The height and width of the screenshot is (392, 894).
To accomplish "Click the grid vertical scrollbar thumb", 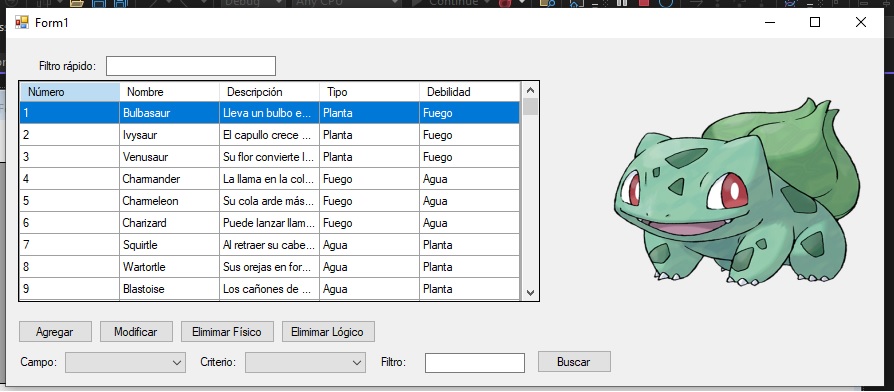I will pos(530,107).
